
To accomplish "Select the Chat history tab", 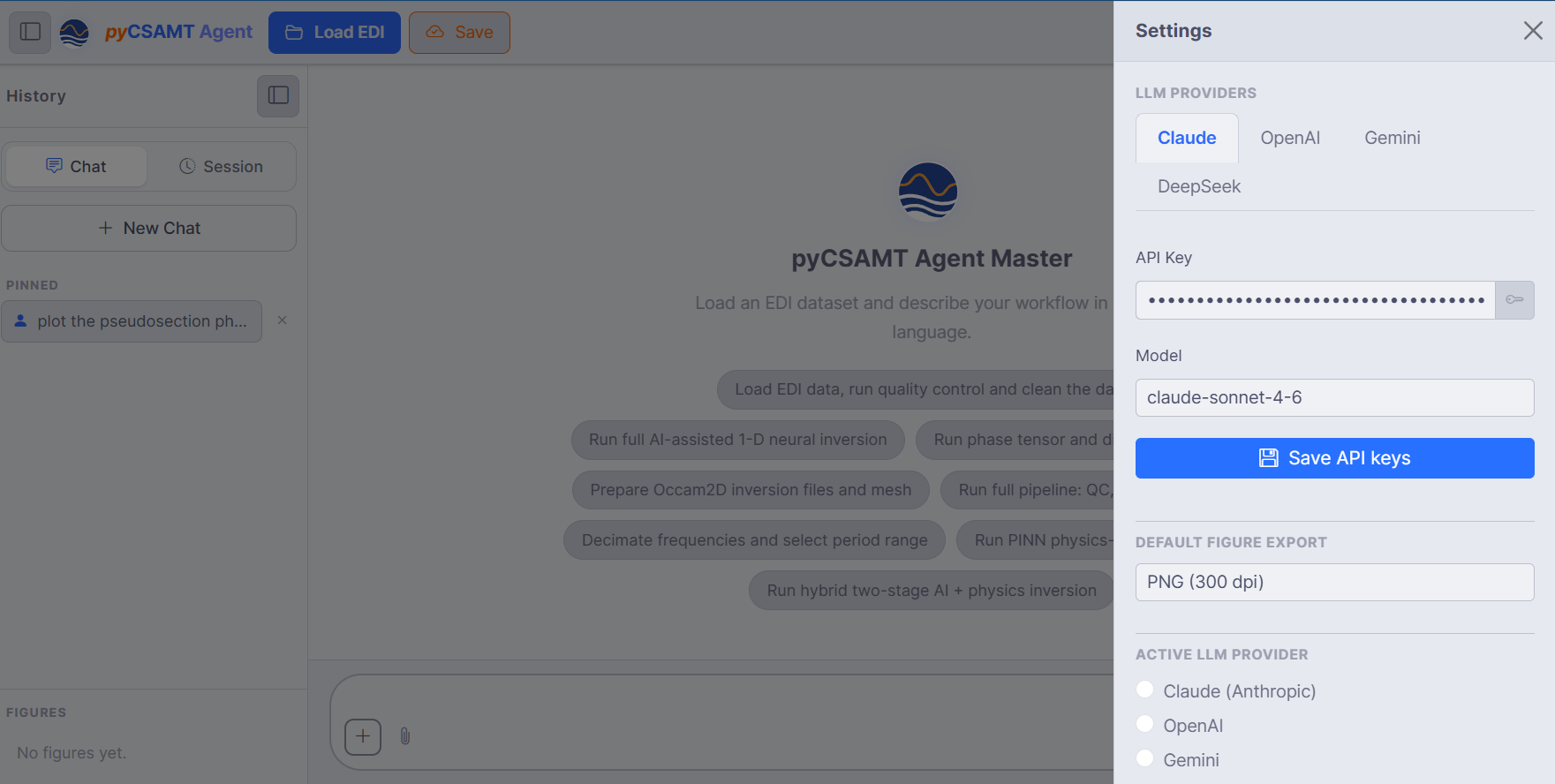I will (x=76, y=166).
